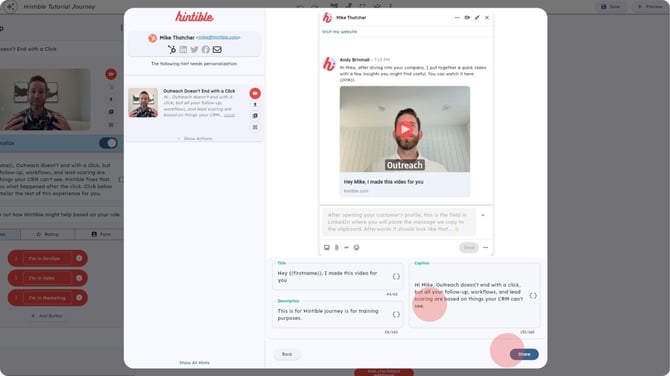Open Mike Thatcher's LinkedIn profile icon
The width and height of the screenshot is (670, 376).
183,50
